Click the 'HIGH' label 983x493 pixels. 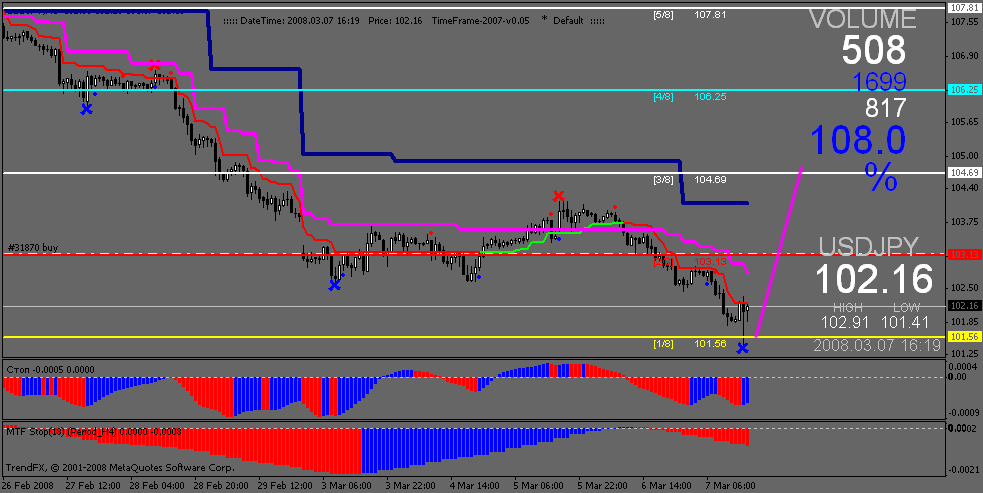coord(848,307)
